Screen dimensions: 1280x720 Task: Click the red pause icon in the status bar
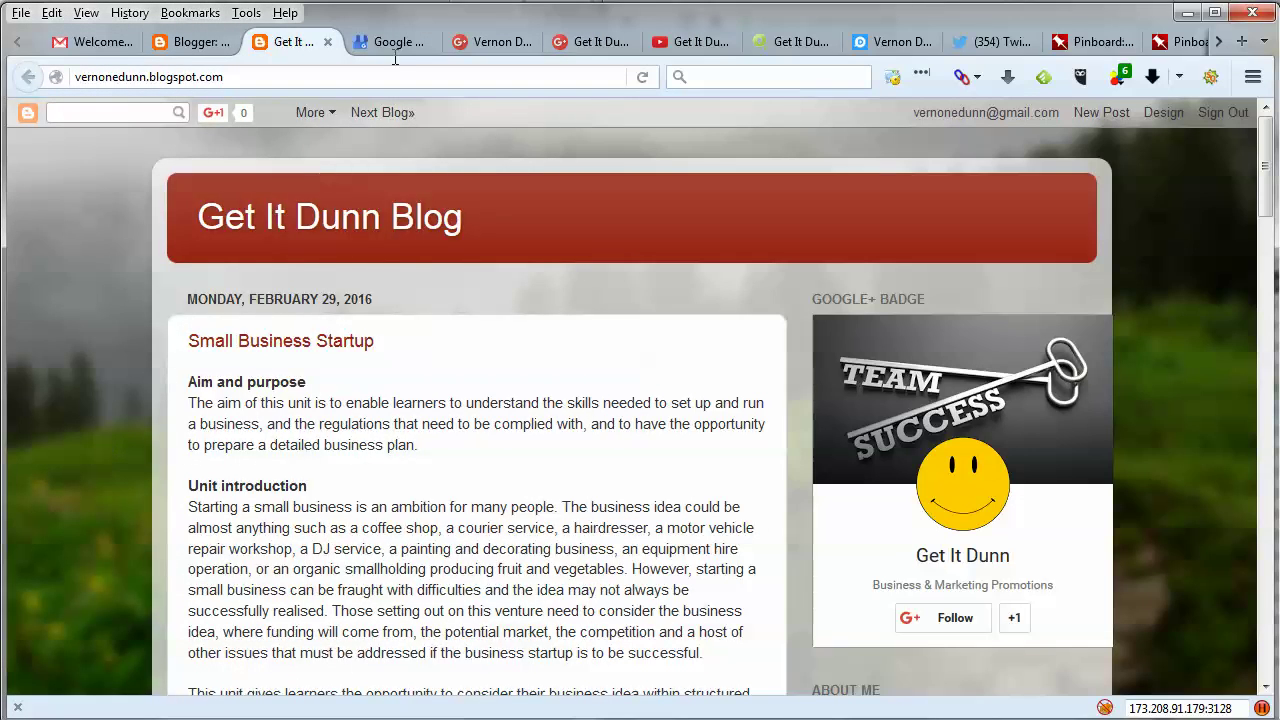point(1262,708)
